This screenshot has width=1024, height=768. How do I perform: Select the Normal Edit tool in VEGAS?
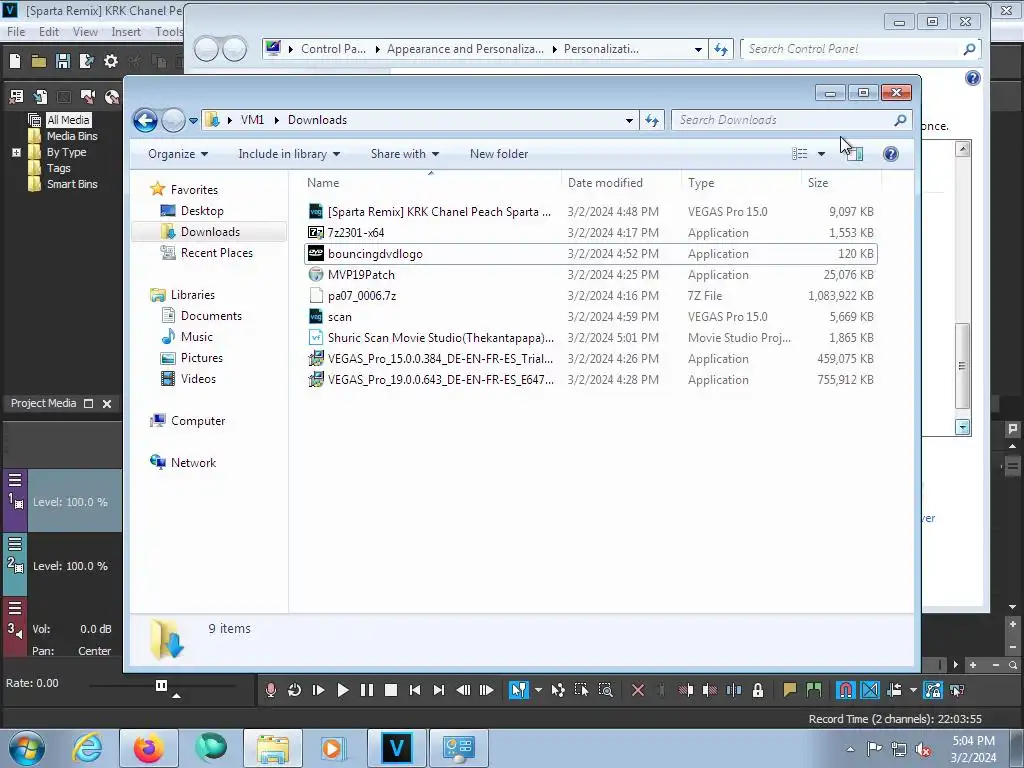click(519, 690)
